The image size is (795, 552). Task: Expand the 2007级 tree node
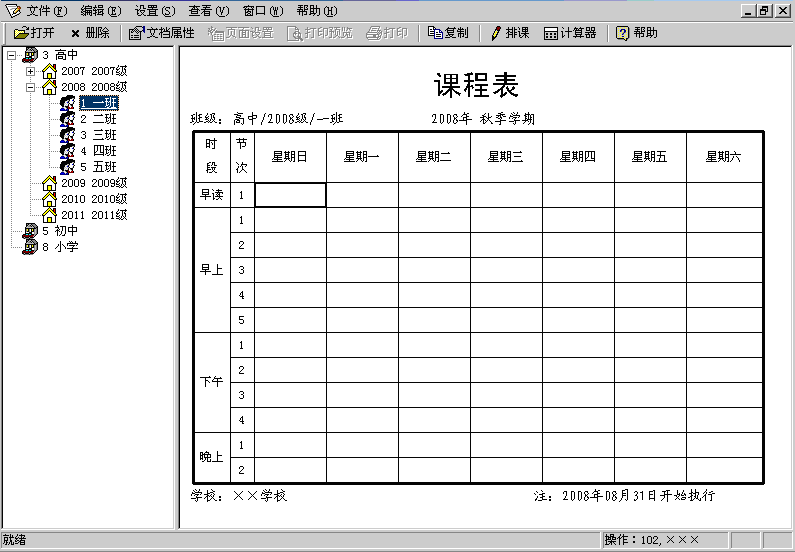(x=30, y=71)
